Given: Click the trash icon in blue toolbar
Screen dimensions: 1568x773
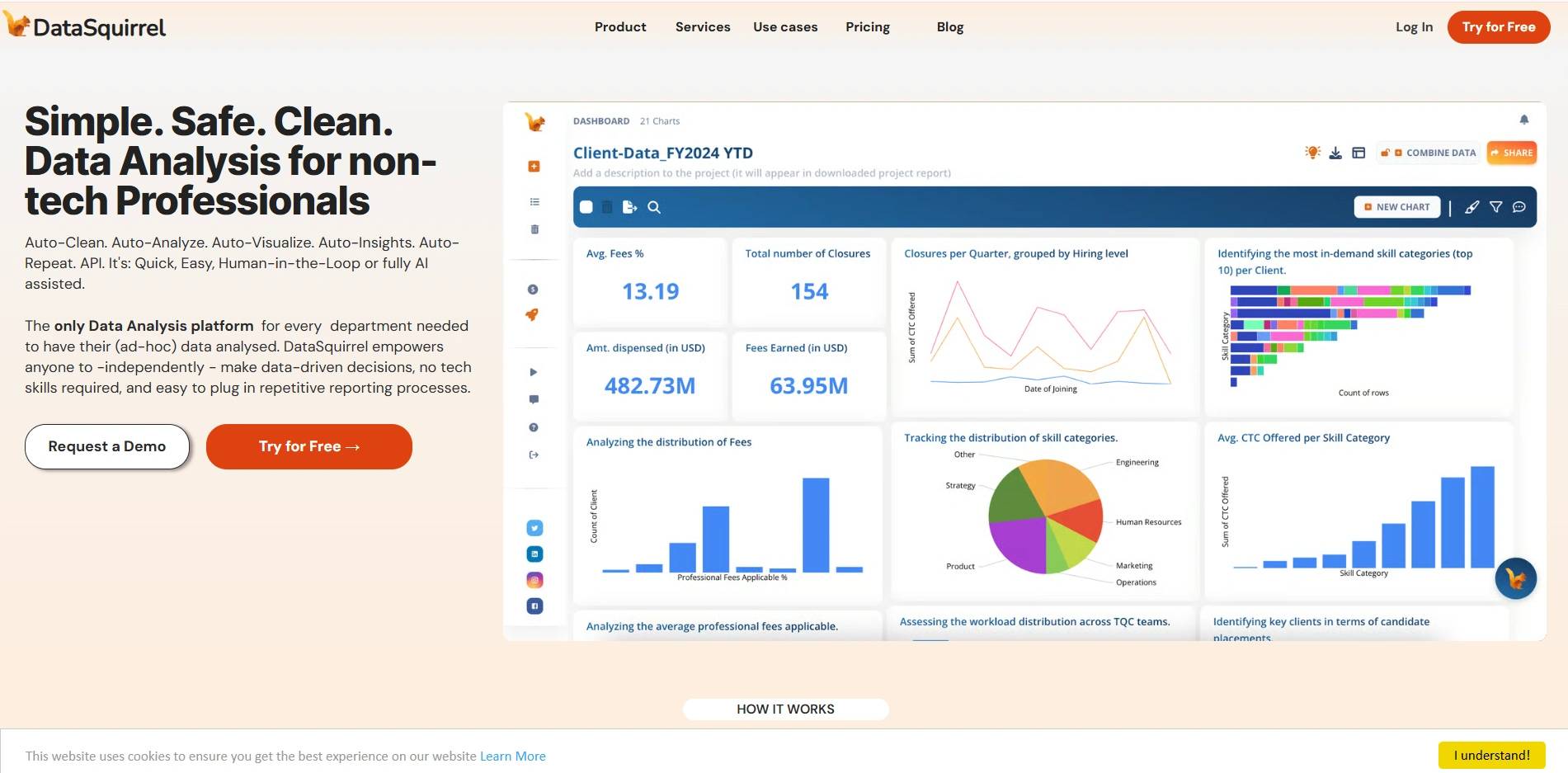Looking at the screenshot, I should click(607, 207).
